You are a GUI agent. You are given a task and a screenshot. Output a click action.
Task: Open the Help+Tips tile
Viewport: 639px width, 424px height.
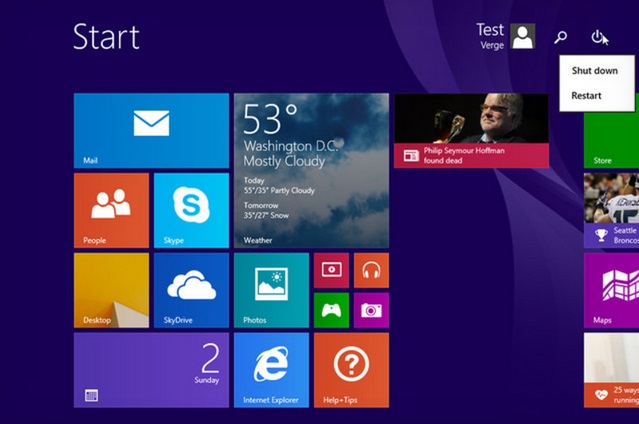pos(351,370)
